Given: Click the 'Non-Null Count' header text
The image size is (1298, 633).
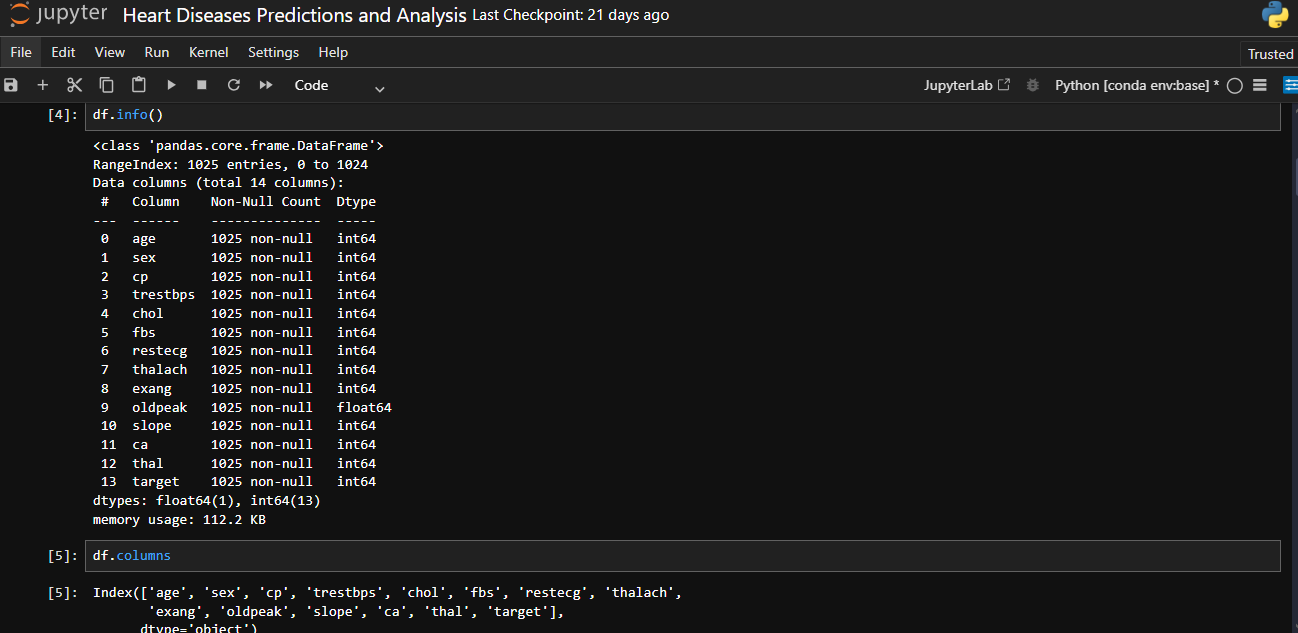Looking at the screenshot, I should (265, 201).
